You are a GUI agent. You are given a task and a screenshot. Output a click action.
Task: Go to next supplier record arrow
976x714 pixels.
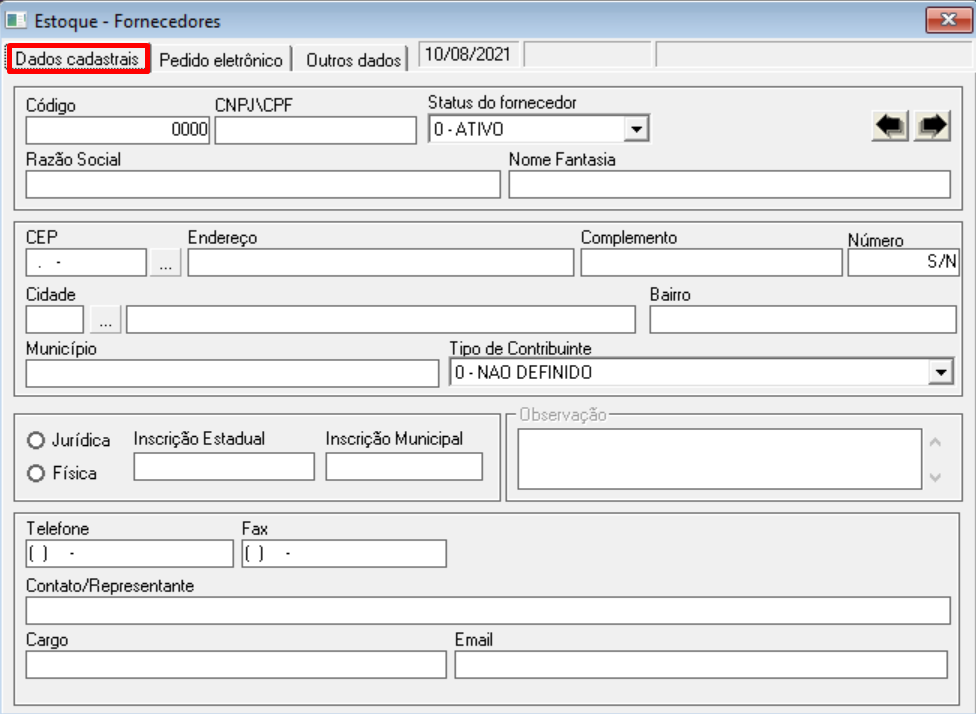tap(932, 126)
